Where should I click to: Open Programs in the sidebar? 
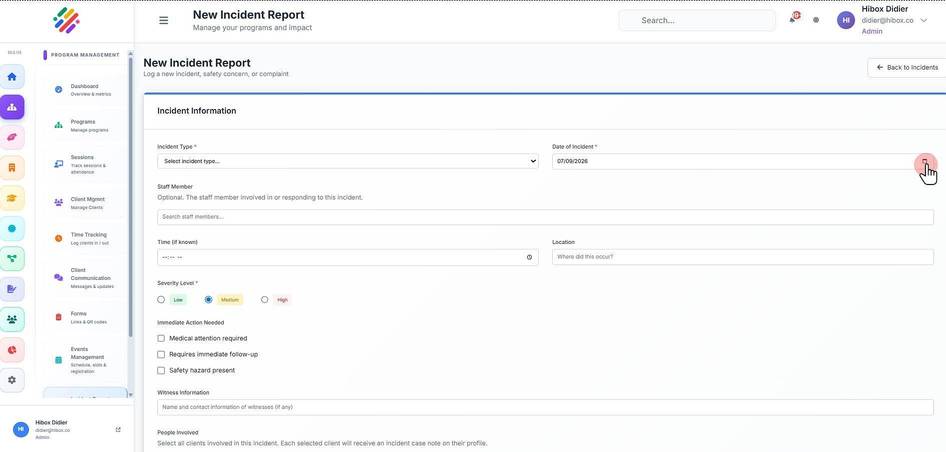click(x=86, y=126)
